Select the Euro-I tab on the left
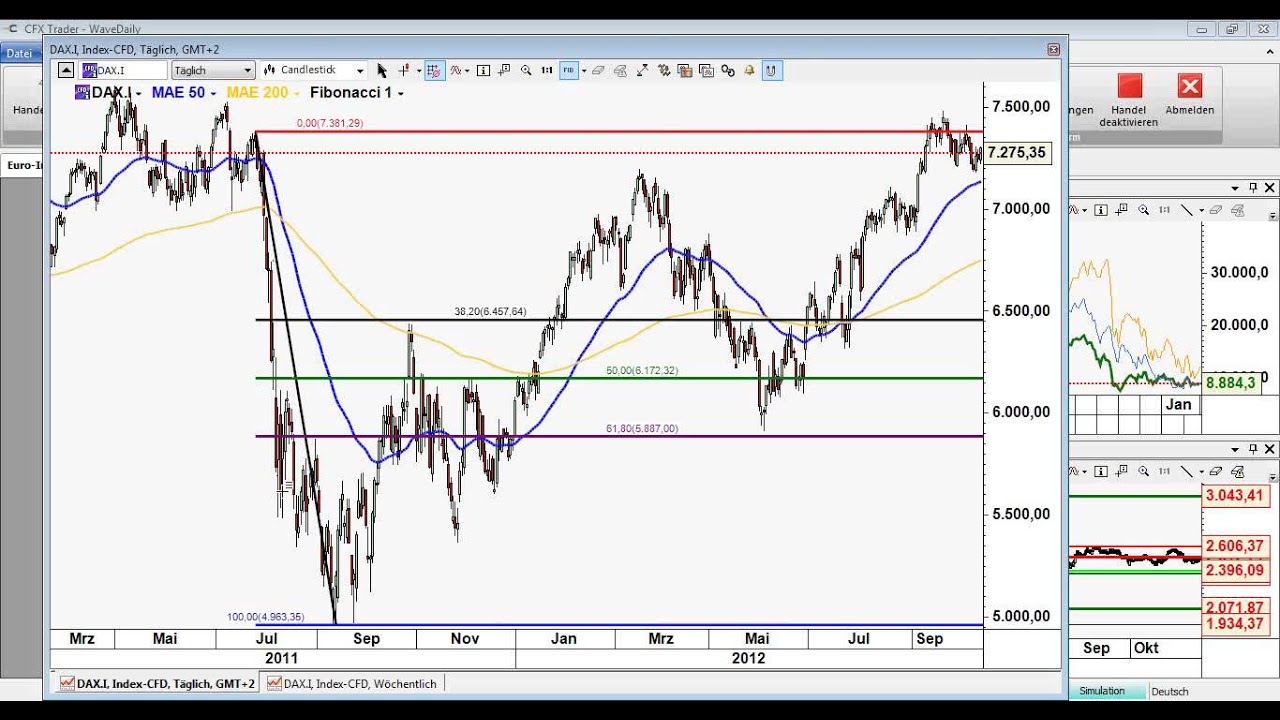This screenshot has height=720, width=1280. click(x=25, y=165)
